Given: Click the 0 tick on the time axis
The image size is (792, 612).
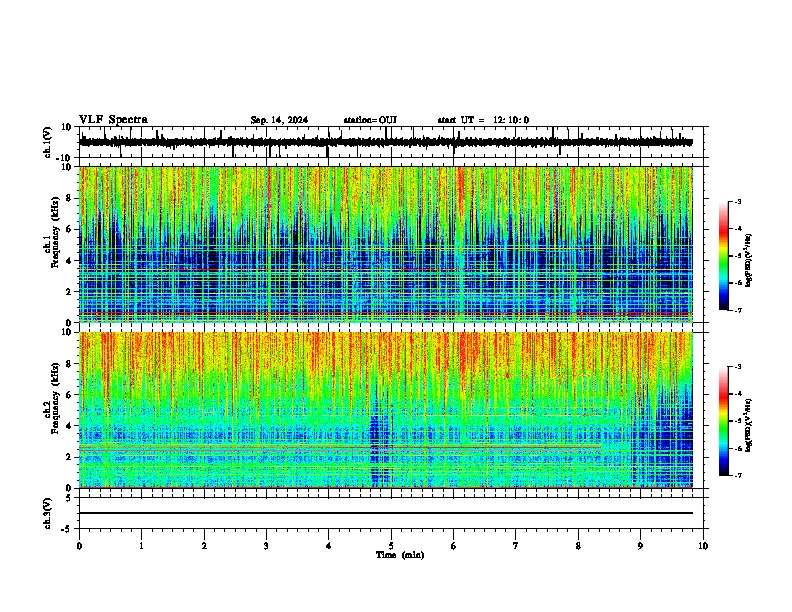Looking at the screenshot, I should pos(79,546).
